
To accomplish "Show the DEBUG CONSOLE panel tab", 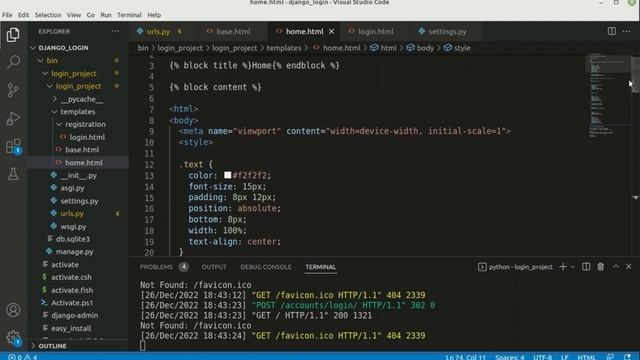I will [266, 267].
